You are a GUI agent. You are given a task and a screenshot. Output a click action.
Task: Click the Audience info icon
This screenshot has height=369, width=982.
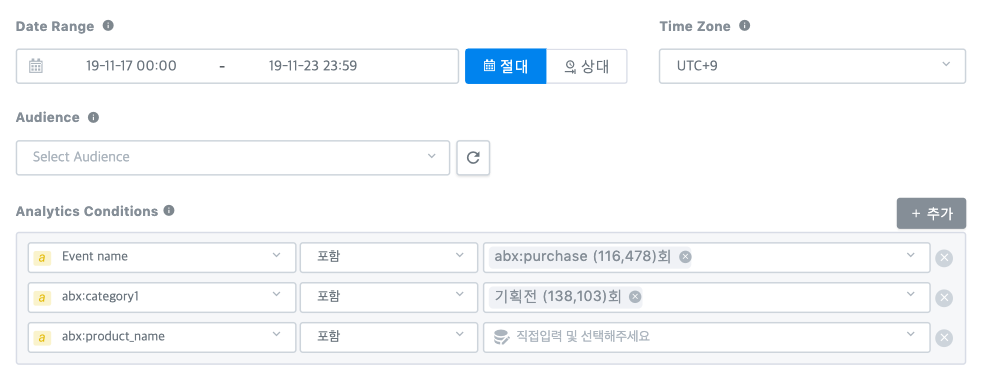93,117
